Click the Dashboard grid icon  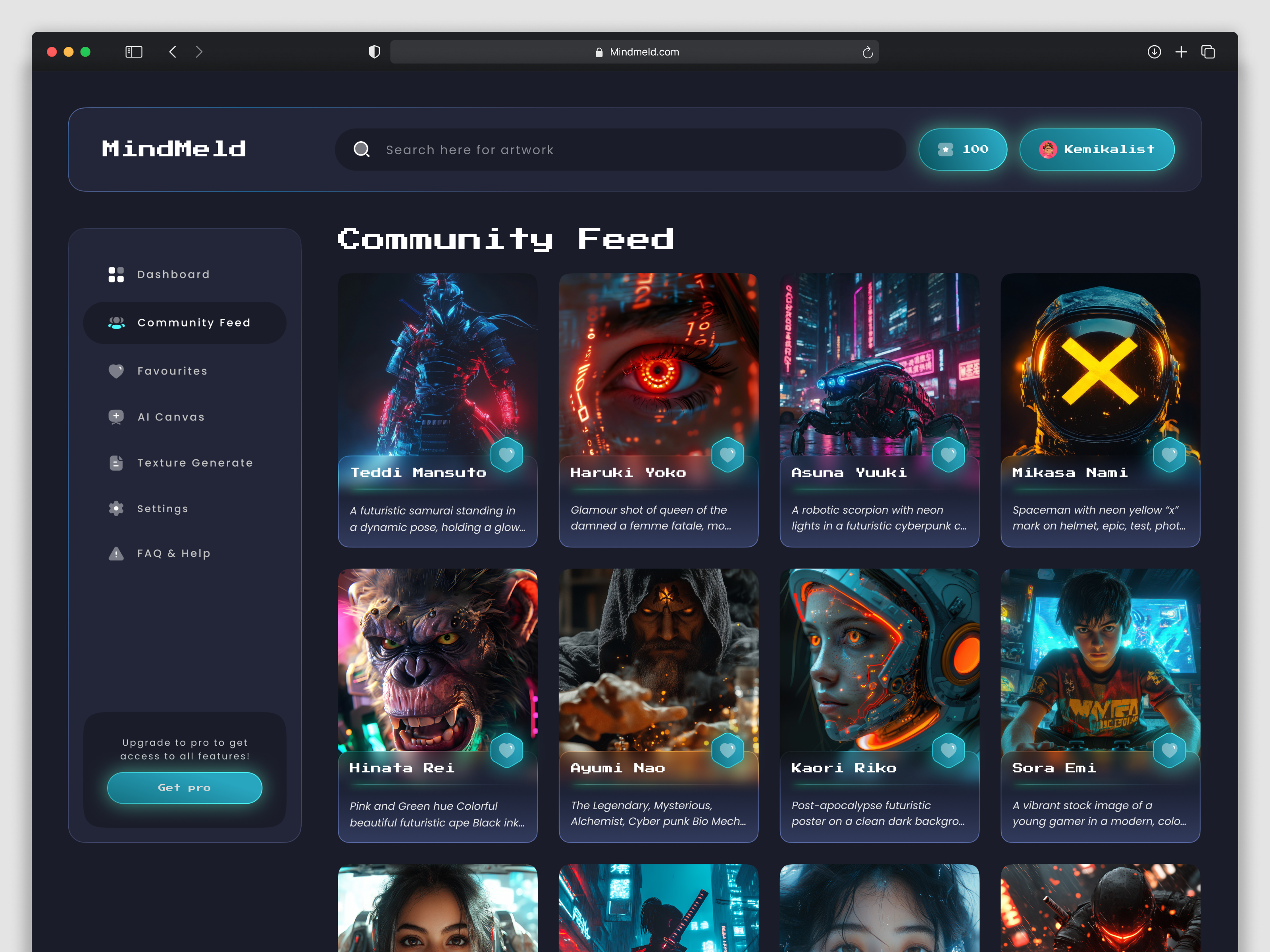click(116, 274)
